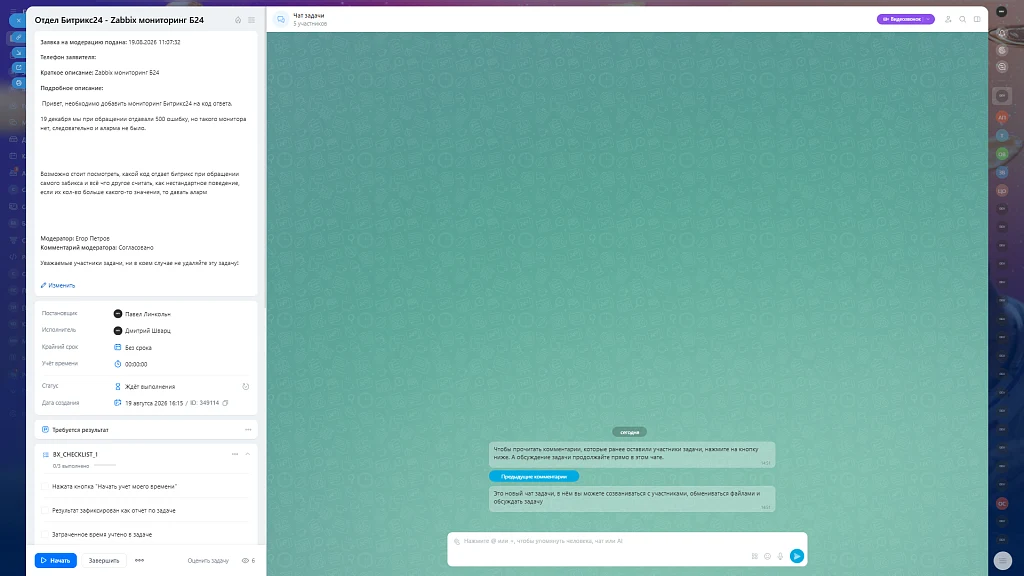Collapse the BX_CHECKLIST_1 checklist chevron
The width and height of the screenshot is (1024, 576).
(x=248, y=454)
